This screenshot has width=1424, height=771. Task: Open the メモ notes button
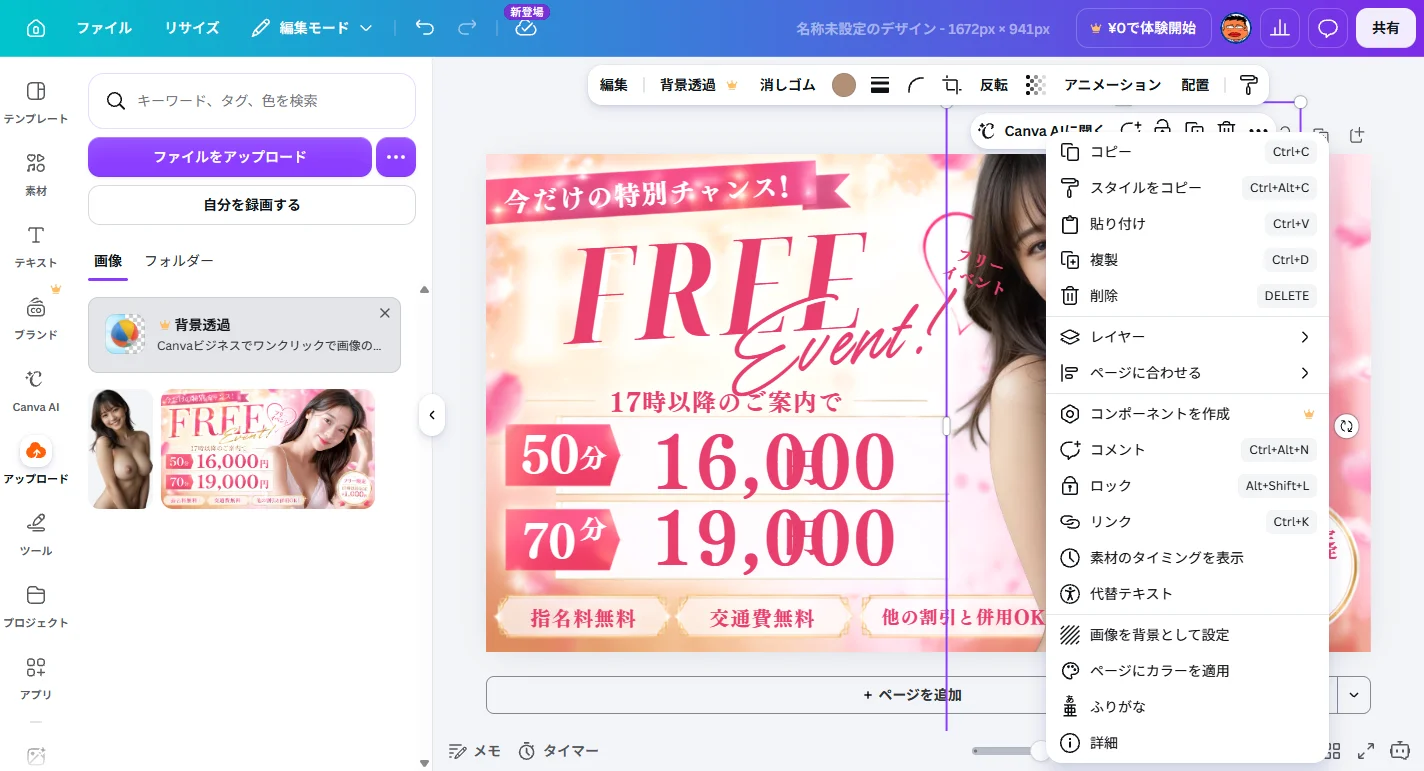(474, 751)
